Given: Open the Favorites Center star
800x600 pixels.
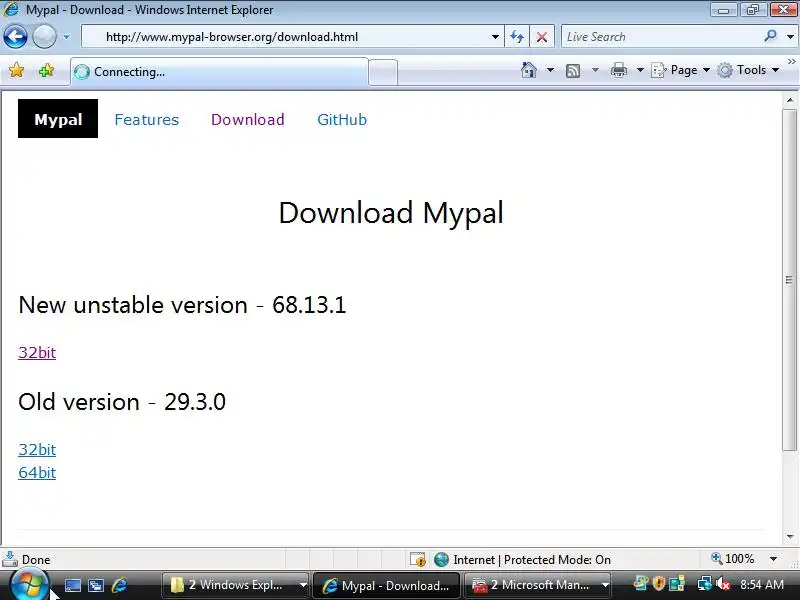Looking at the screenshot, I should click(x=16, y=70).
